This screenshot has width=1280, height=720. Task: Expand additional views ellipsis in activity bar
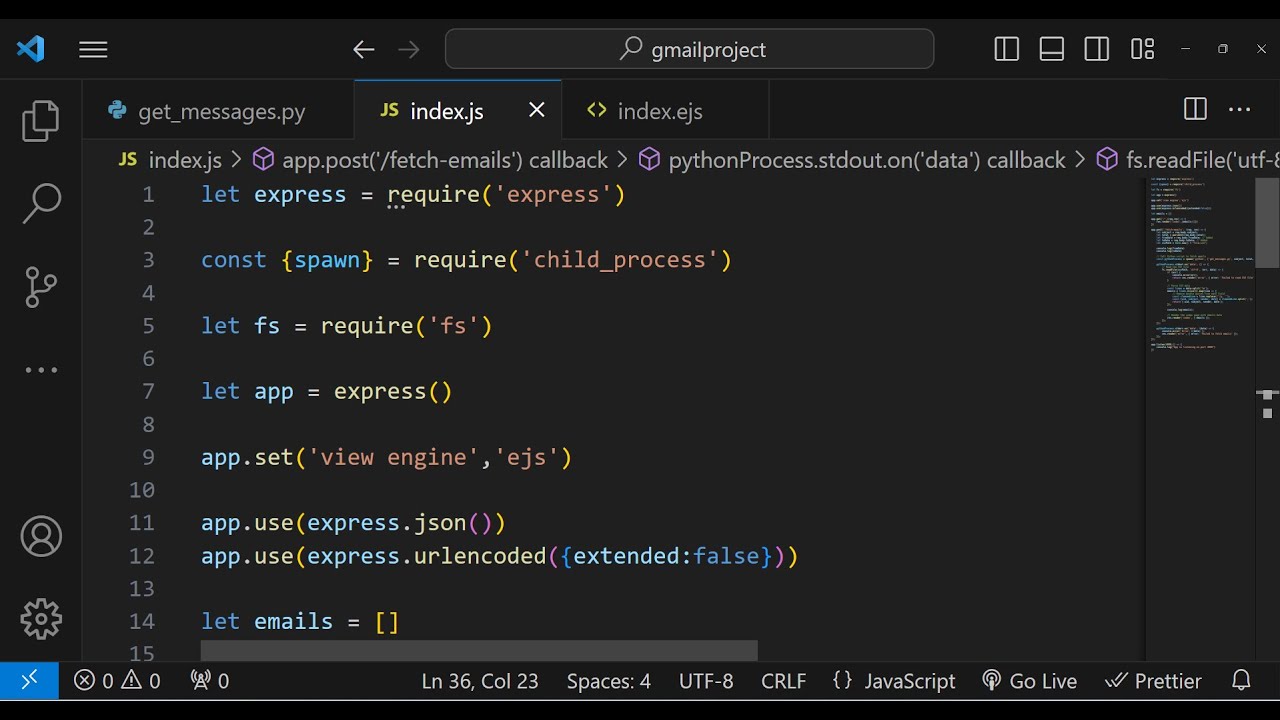click(x=41, y=370)
